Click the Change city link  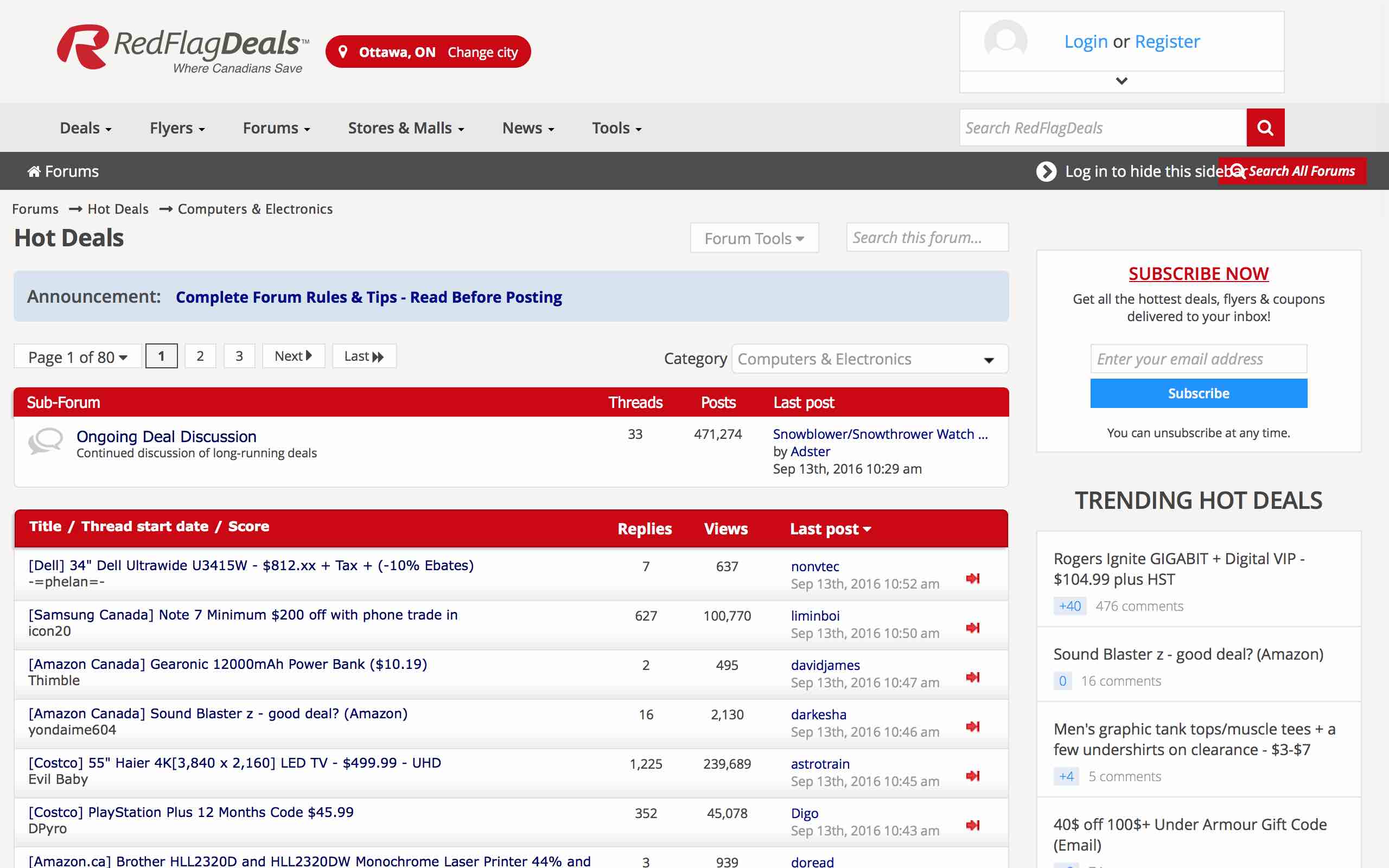[x=482, y=52]
